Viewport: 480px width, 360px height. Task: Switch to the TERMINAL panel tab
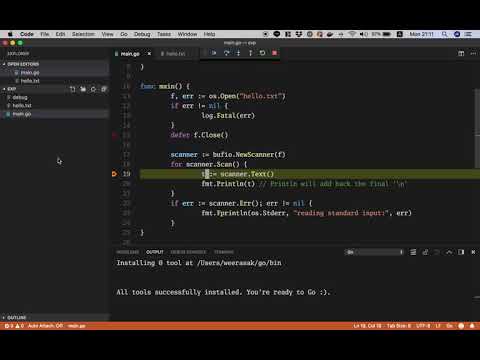coord(224,252)
